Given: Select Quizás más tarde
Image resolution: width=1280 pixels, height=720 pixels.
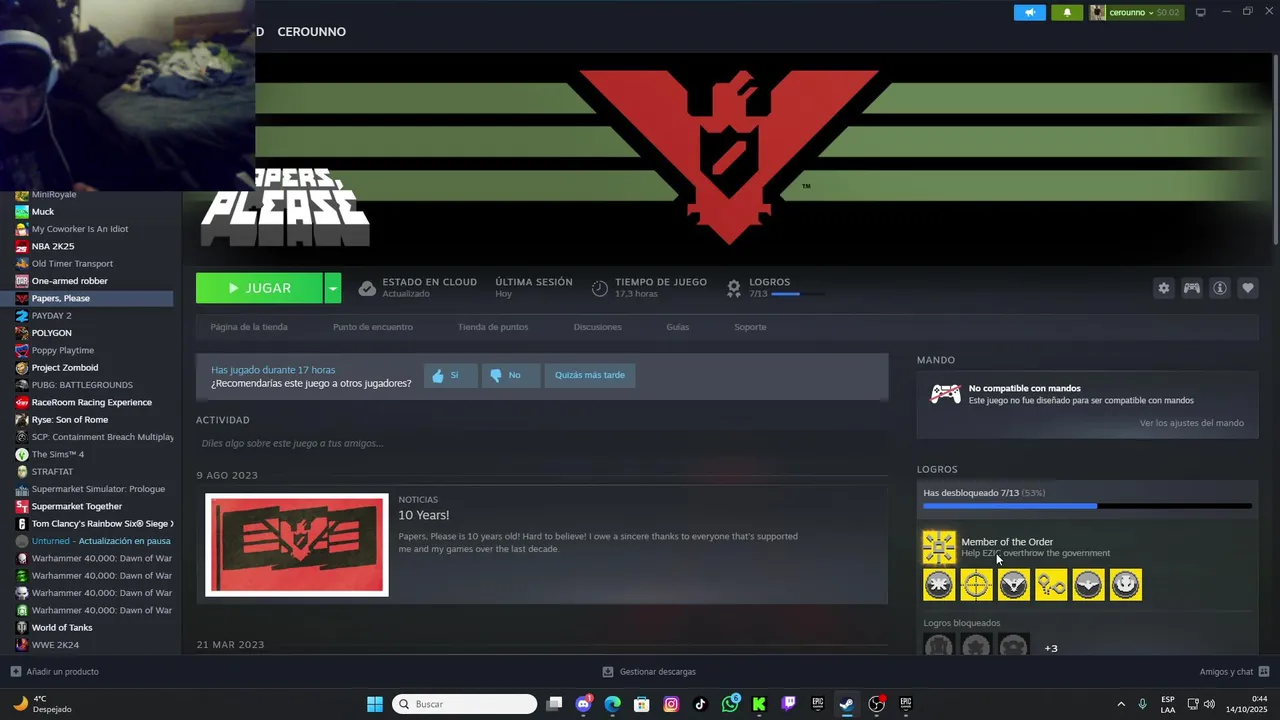Looking at the screenshot, I should point(590,375).
